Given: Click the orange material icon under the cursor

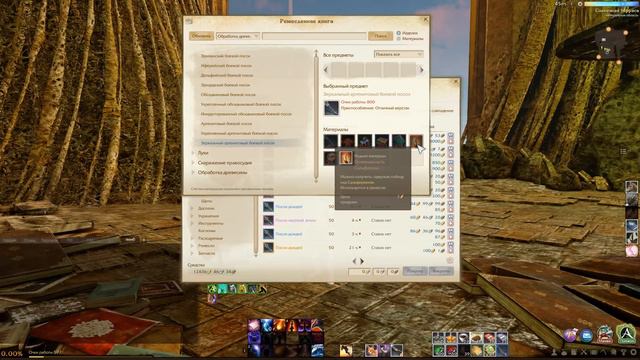Looking at the screenshot, I should pyautogui.click(x=416, y=141).
